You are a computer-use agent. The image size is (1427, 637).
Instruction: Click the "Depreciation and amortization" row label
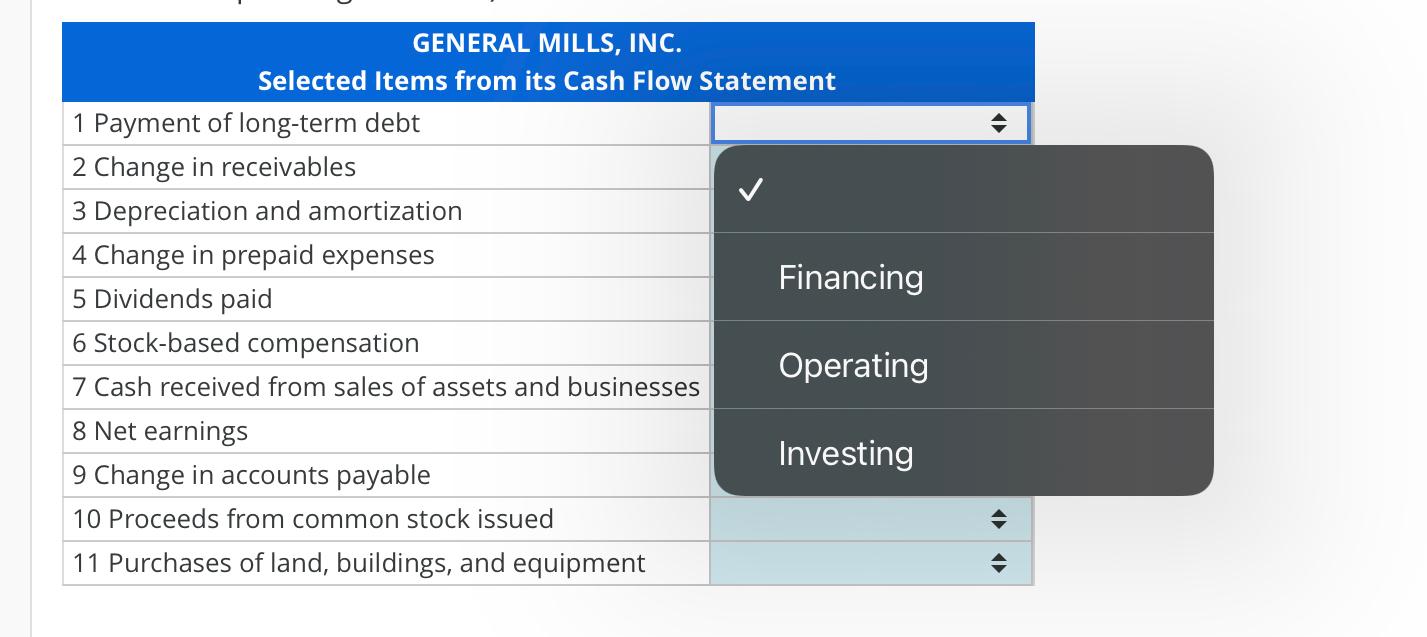(267, 211)
